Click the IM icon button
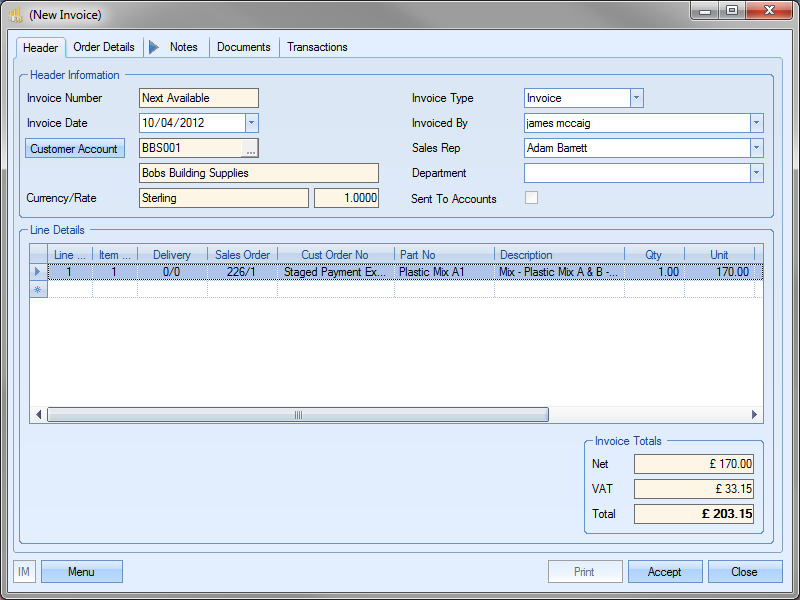 pos(25,572)
